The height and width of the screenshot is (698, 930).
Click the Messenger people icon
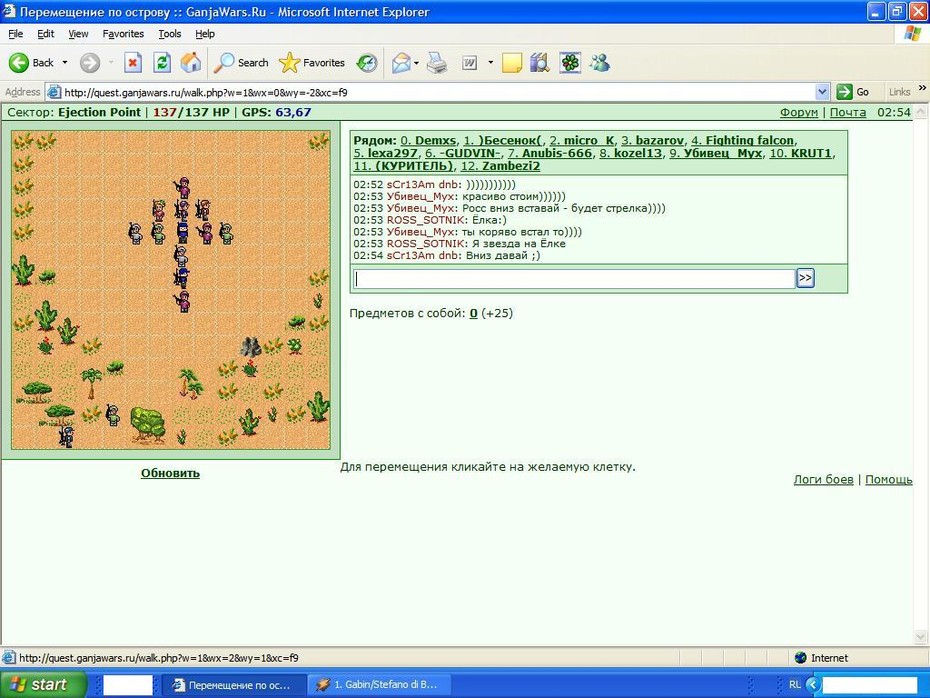point(600,62)
